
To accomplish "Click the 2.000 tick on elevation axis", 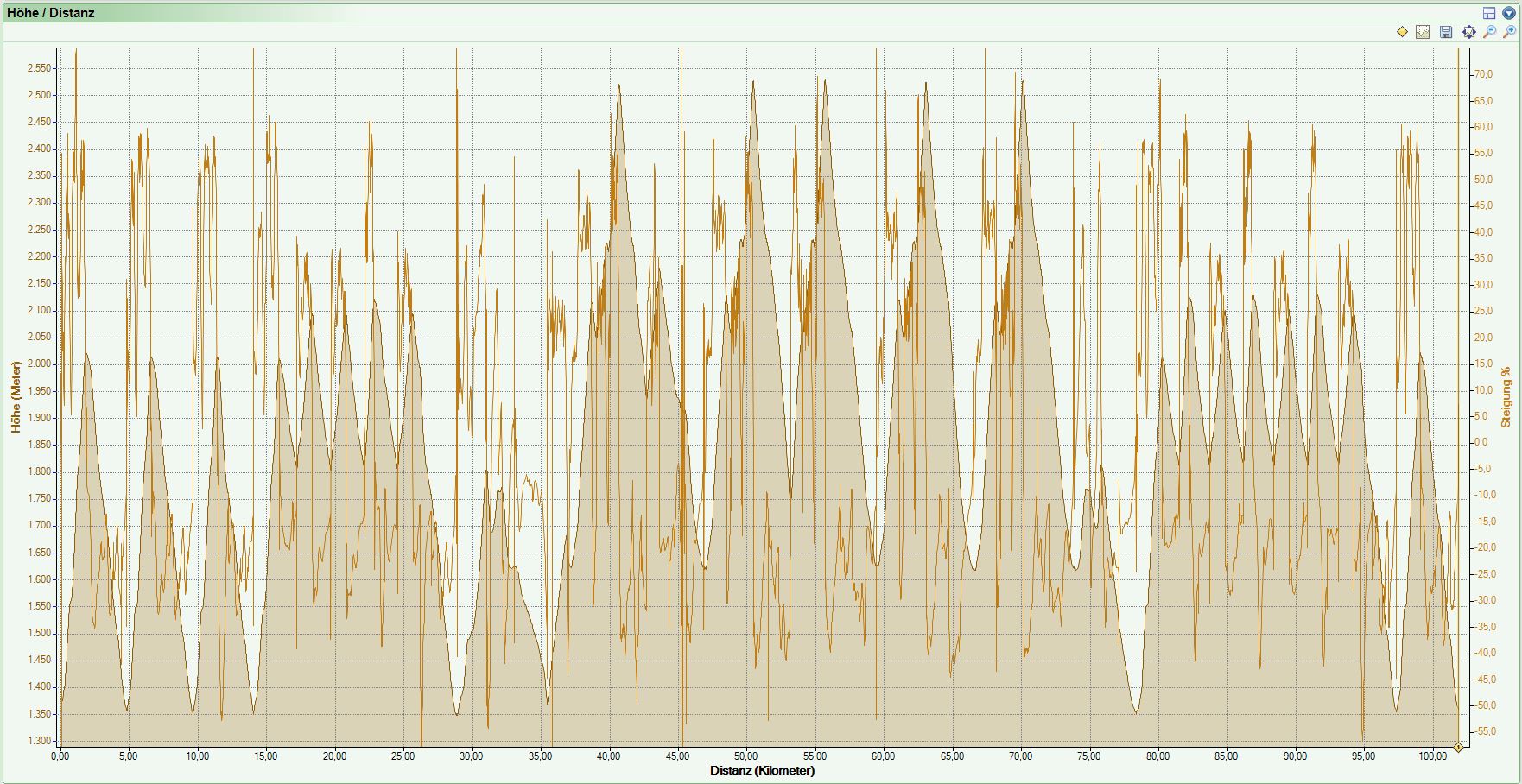I will (x=39, y=364).
